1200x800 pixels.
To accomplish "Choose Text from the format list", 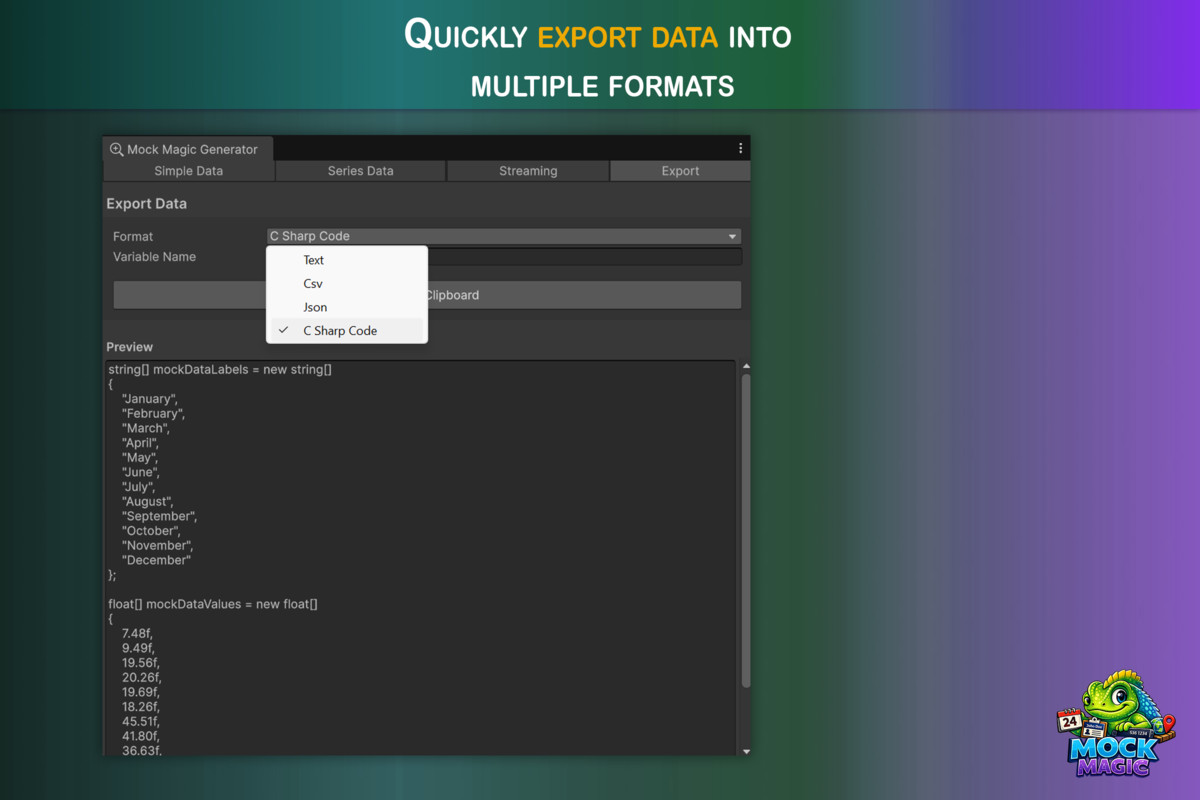I will pyautogui.click(x=347, y=260).
